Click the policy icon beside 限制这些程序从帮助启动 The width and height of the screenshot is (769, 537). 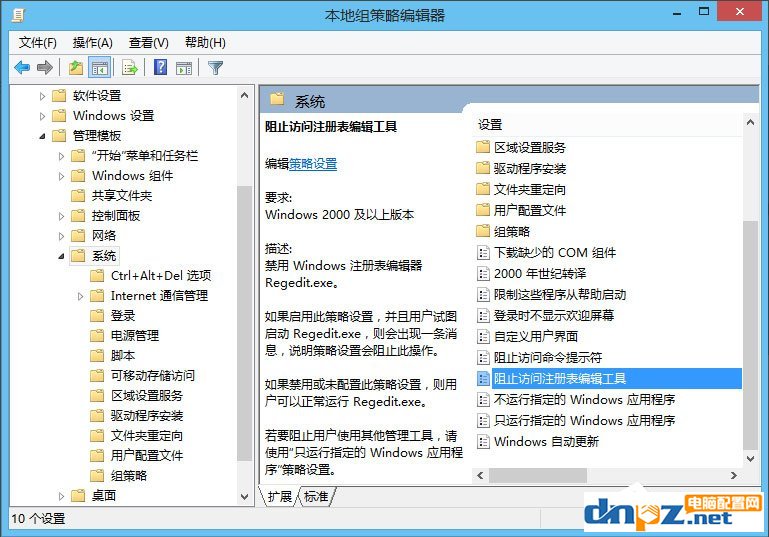pyautogui.click(x=483, y=295)
